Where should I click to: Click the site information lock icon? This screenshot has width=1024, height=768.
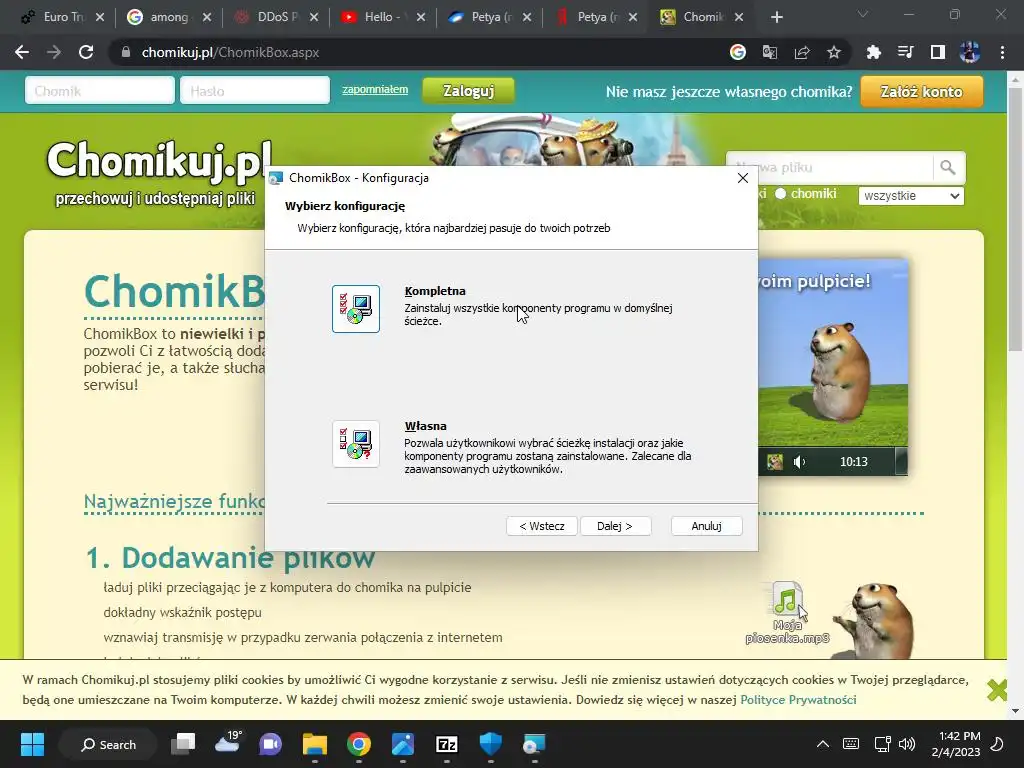point(125,52)
